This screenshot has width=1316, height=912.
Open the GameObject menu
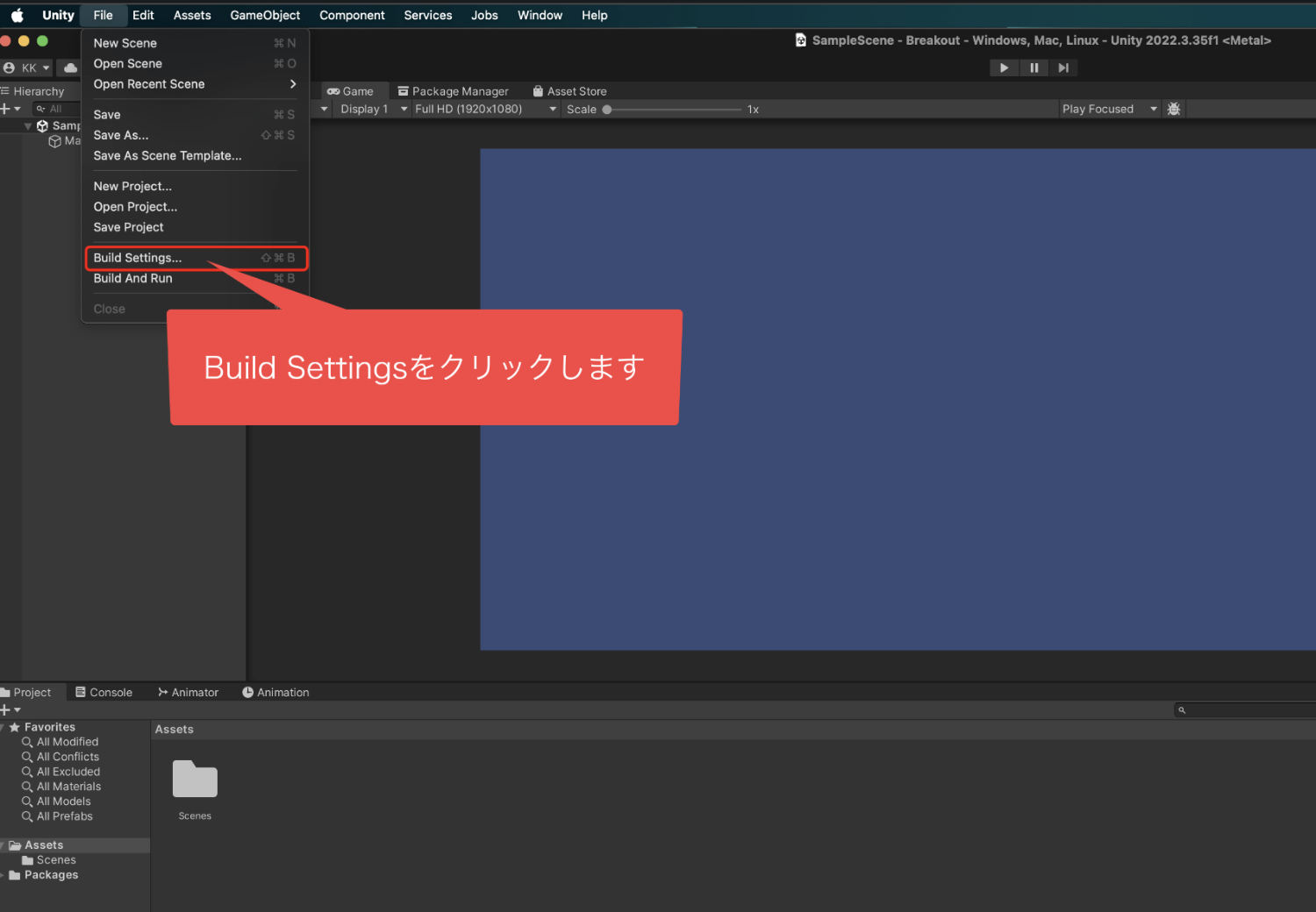[265, 15]
